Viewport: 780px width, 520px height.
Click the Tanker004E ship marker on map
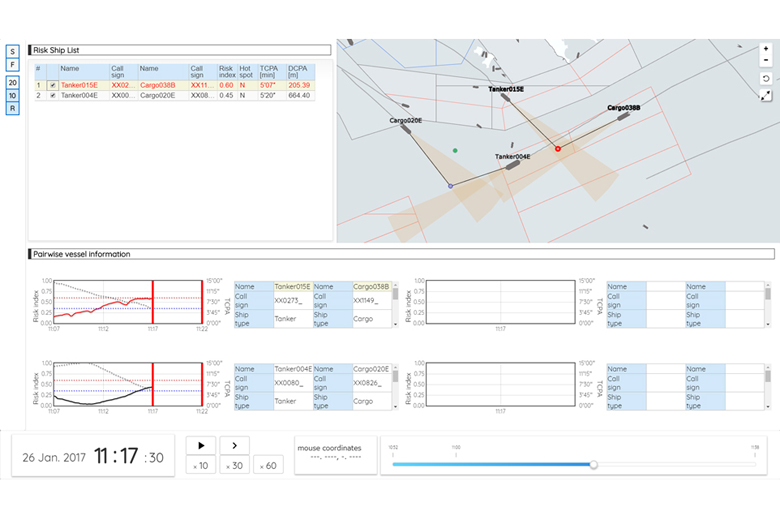pos(511,166)
